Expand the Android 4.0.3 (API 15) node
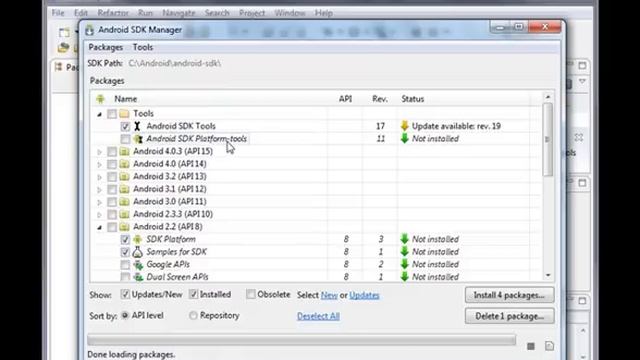Image resolution: width=640 pixels, height=360 pixels. click(x=100, y=152)
